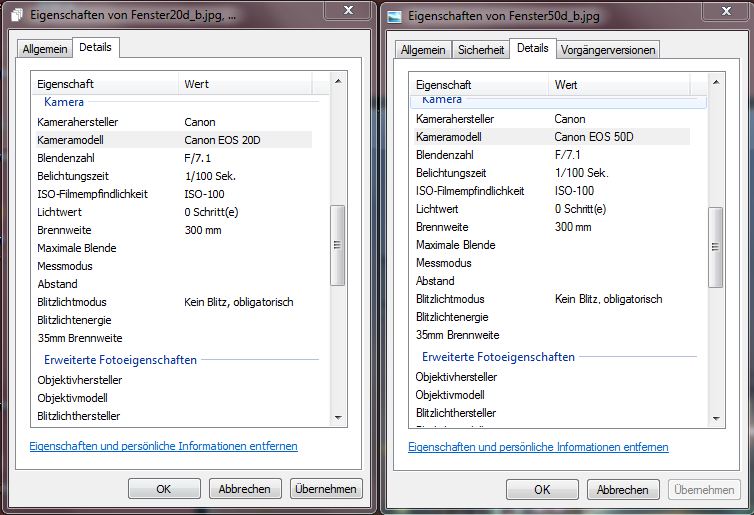Click Eigenschaft column header in Fenster50d_b.jpg window
This screenshot has width=754, height=515.
point(479,85)
